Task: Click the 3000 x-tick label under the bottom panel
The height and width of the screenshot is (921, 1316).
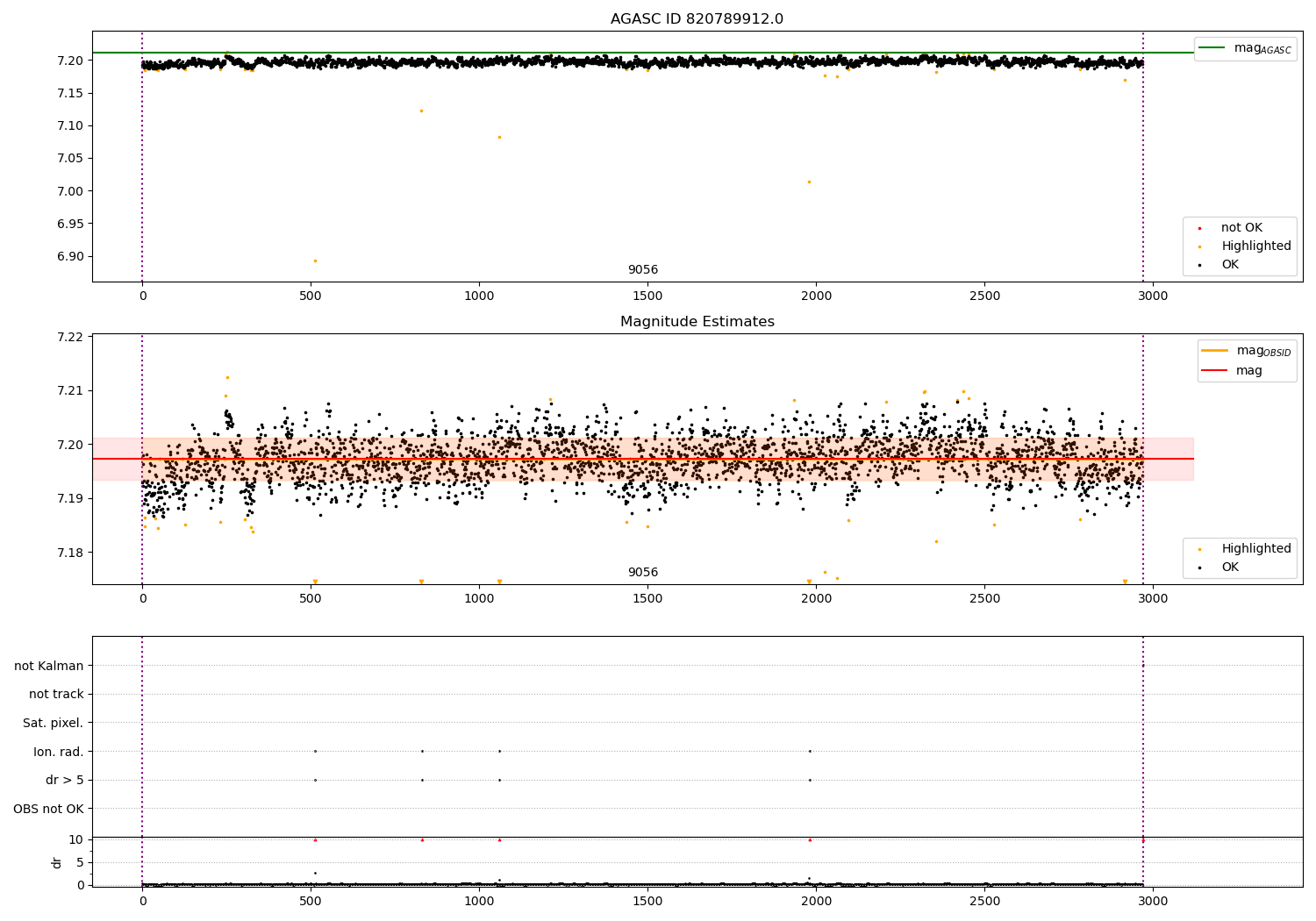Action: (1153, 901)
